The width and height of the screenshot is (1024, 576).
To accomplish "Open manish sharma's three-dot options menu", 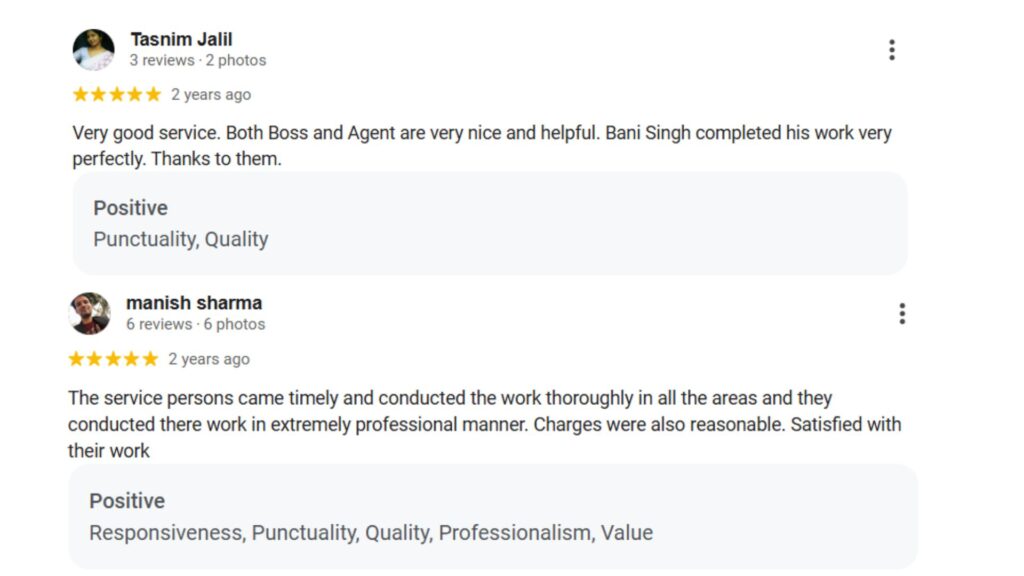I will [x=901, y=314].
